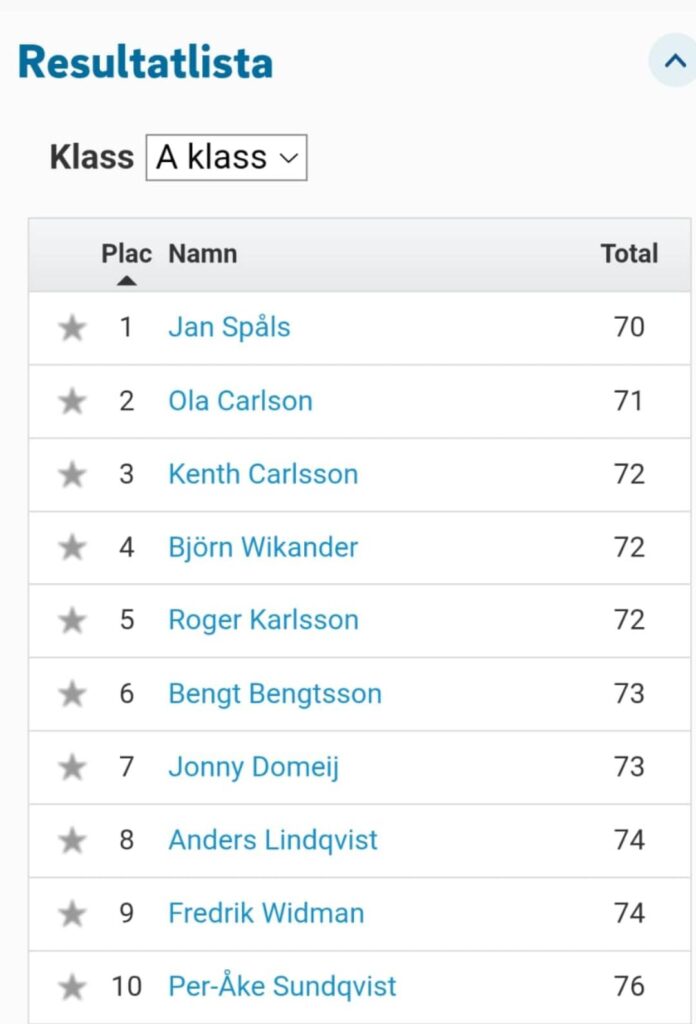Mark Kenth Carlsson row with star
The image size is (696, 1024).
[x=72, y=474]
